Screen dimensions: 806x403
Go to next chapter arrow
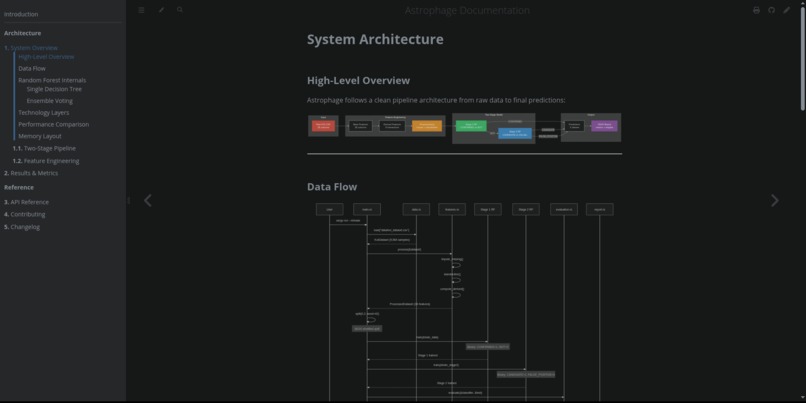click(x=775, y=200)
